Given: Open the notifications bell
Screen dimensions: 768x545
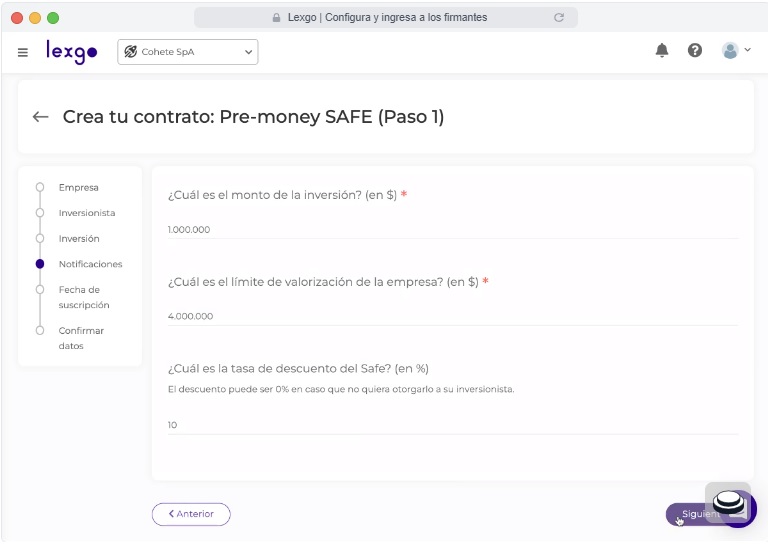Looking at the screenshot, I should (x=662, y=50).
